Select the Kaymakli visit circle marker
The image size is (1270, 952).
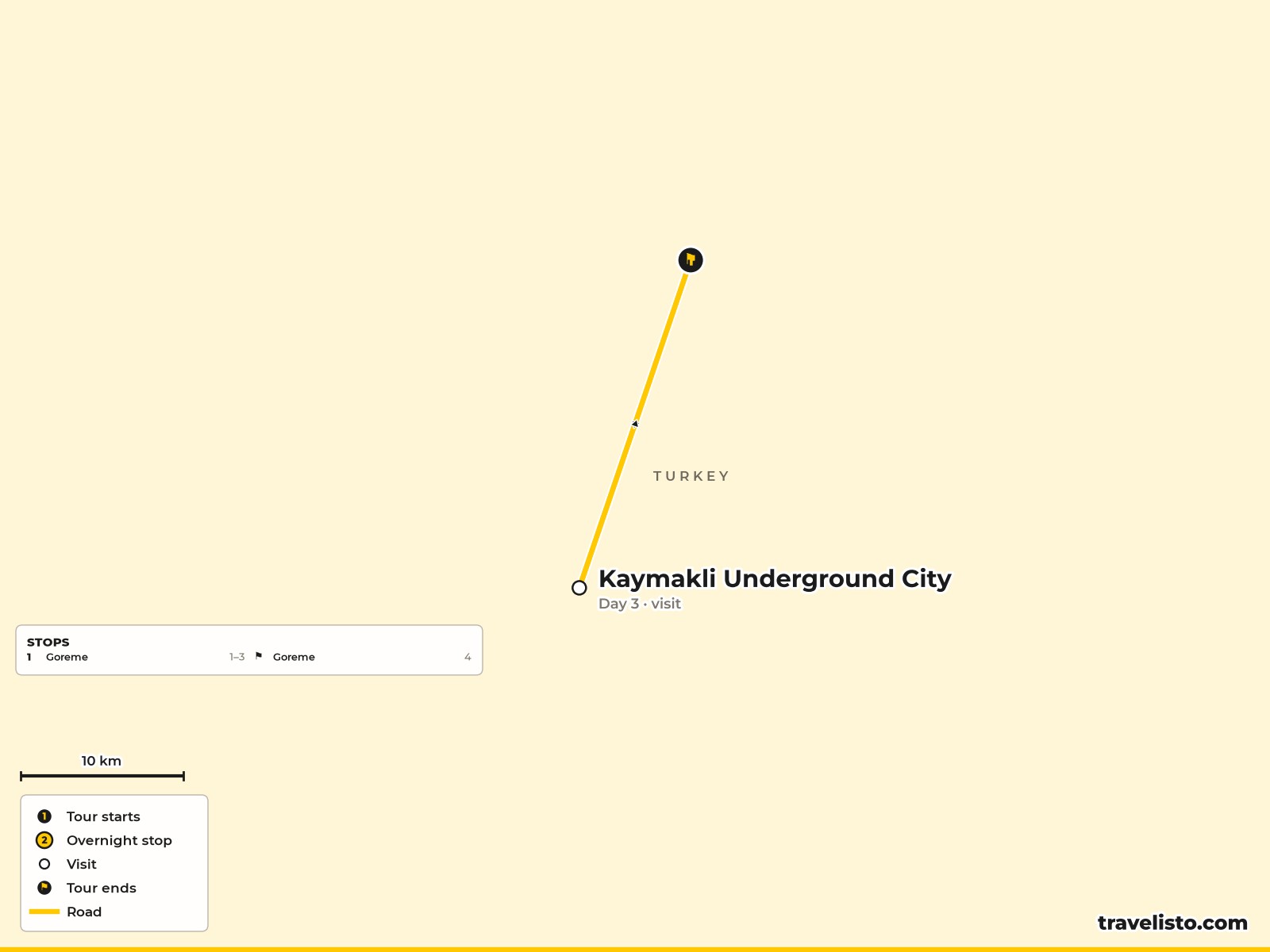pyautogui.click(x=579, y=588)
